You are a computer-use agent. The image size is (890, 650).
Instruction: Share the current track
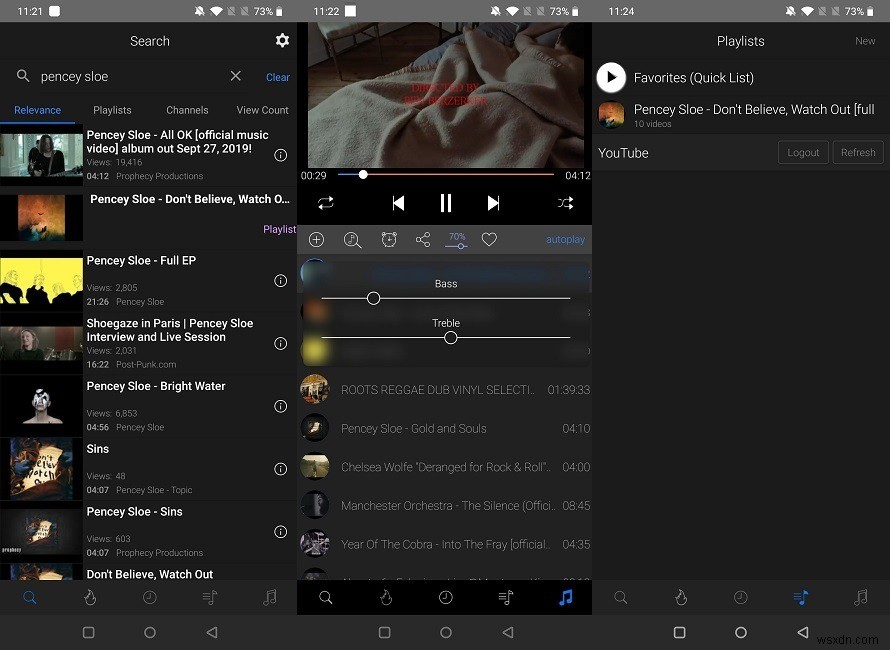point(423,240)
